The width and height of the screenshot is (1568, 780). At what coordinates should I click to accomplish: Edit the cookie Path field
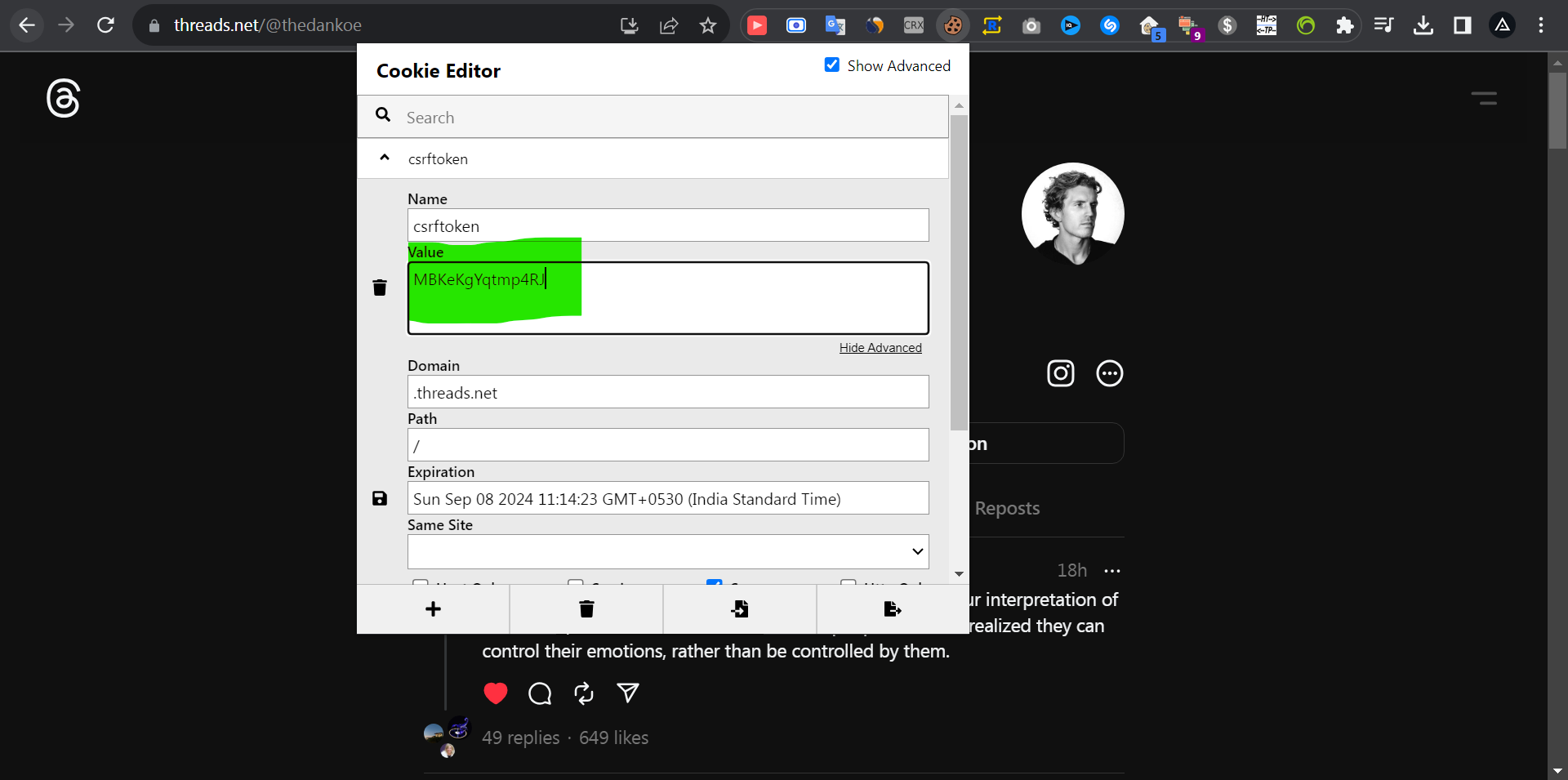click(x=668, y=445)
